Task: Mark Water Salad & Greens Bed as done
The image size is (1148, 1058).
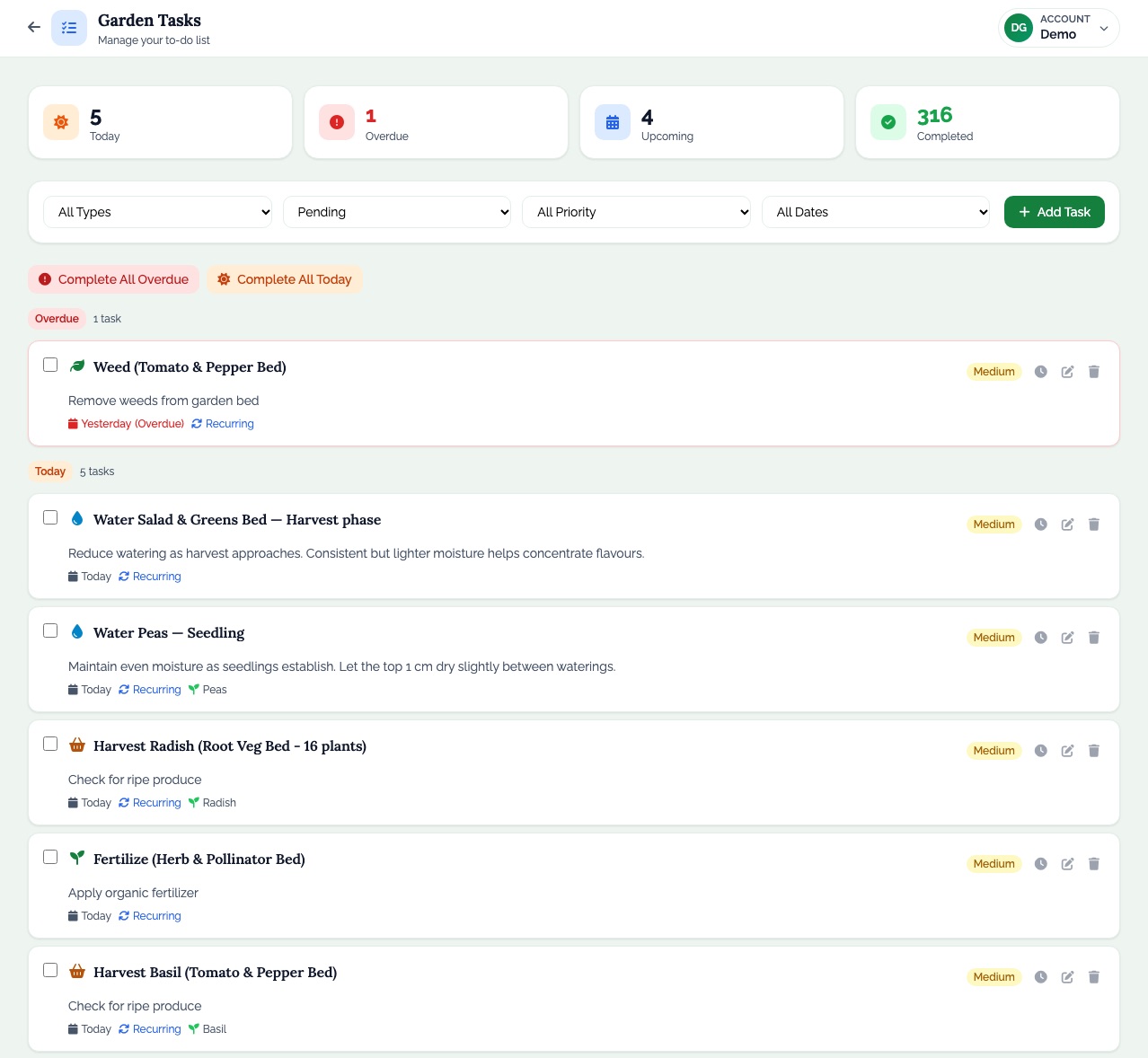Action: [50, 517]
